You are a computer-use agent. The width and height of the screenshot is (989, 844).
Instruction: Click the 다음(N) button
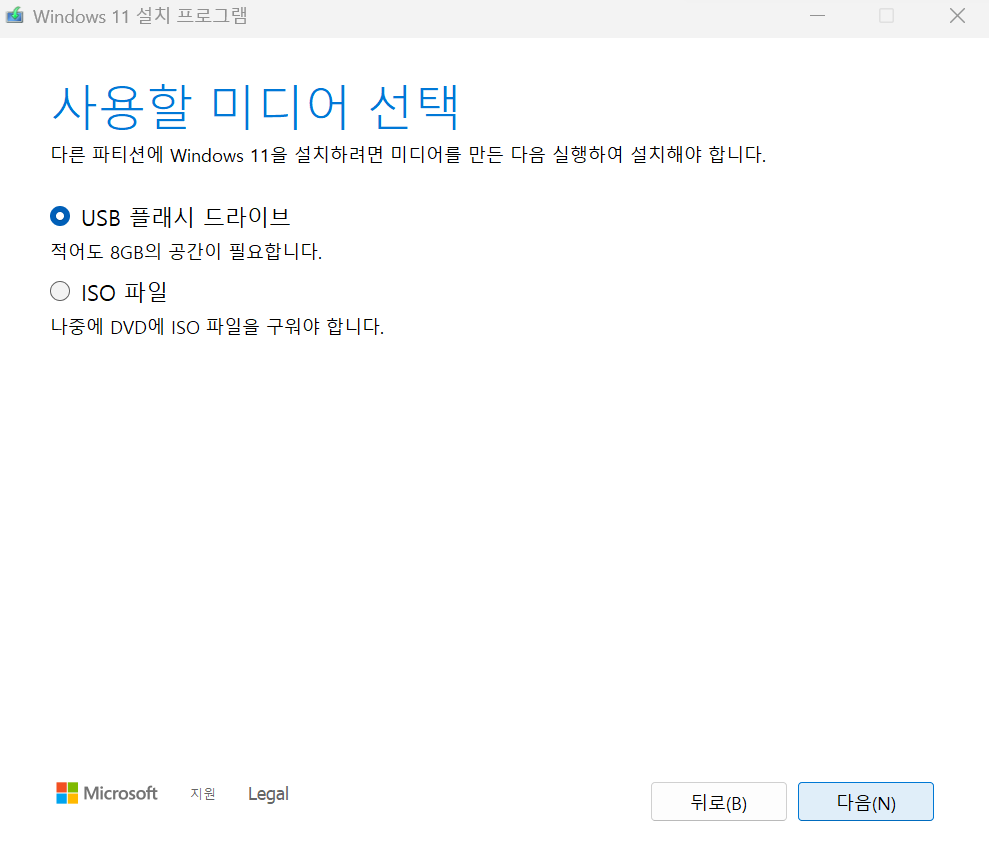(x=865, y=802)
